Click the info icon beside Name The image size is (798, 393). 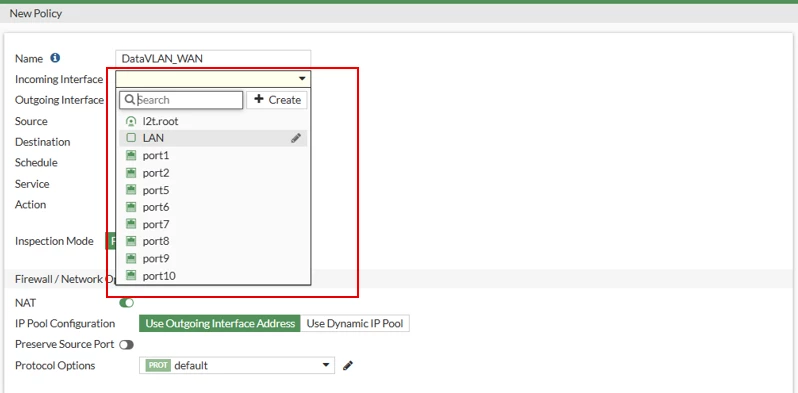tap(55, 58)
